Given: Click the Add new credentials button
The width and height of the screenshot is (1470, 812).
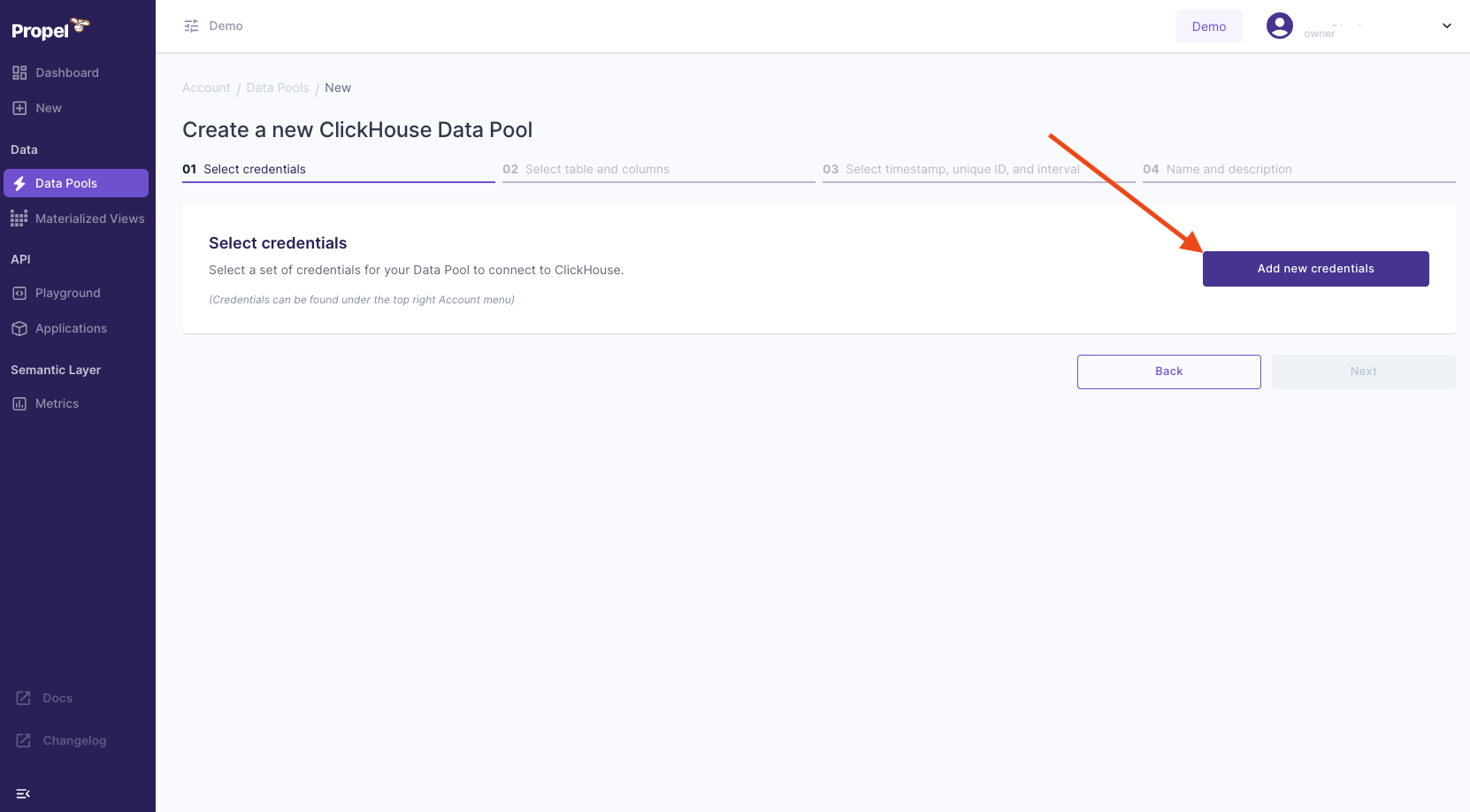Looking at the screenshot, I should click(1315, 268).
